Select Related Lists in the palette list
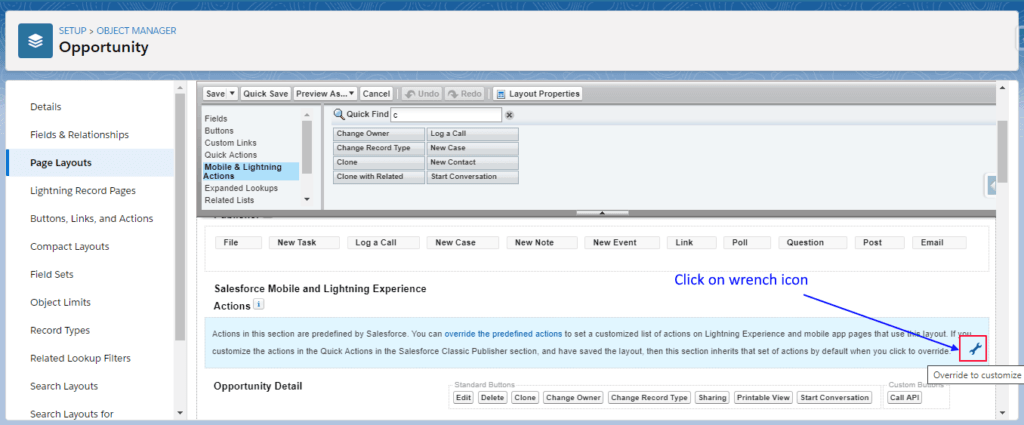The width and height of the screenshot is (1024, 425). coord(229,200)
